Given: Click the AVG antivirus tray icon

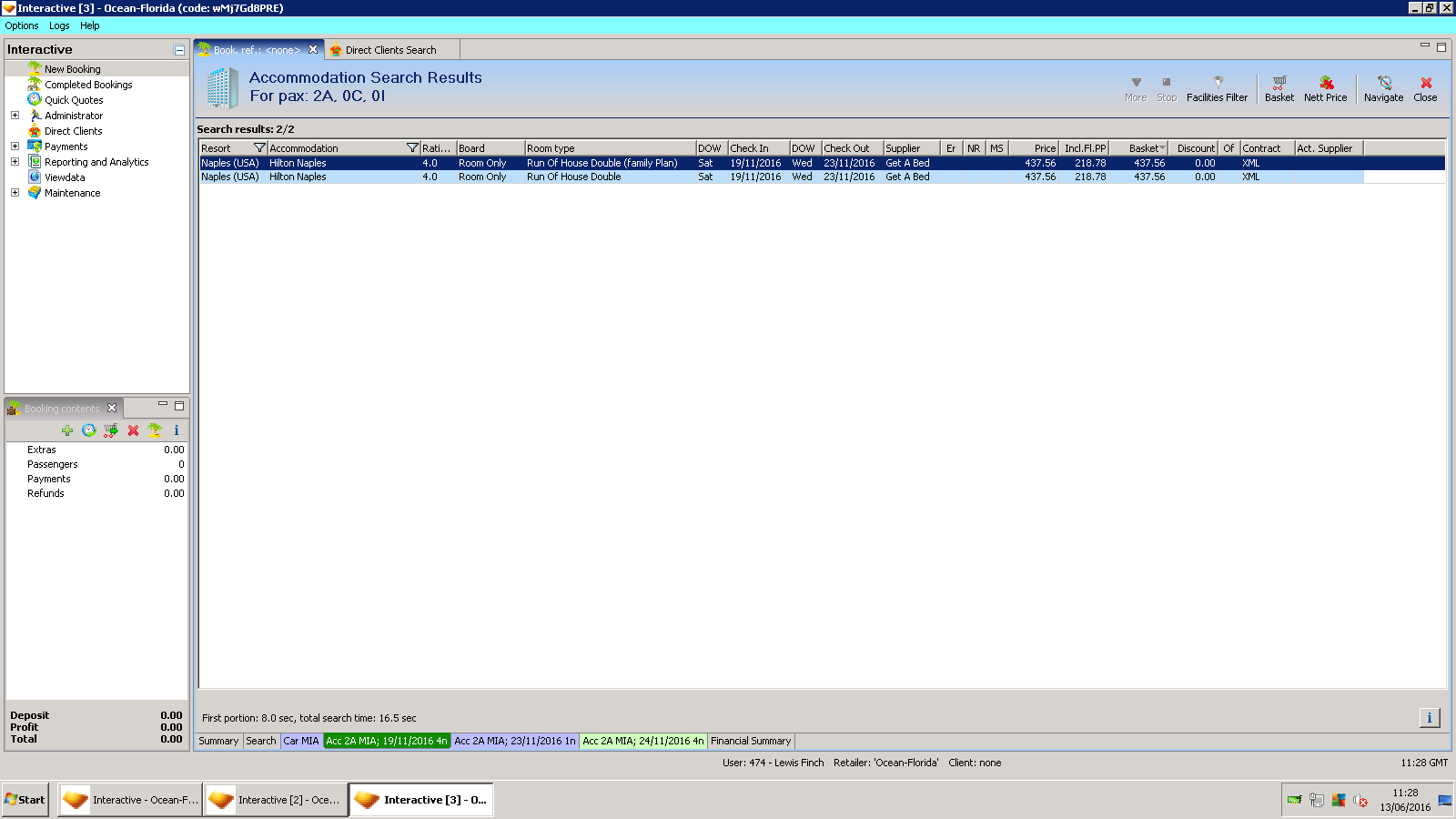Looking at the screenshot, I should (1339, 801).
